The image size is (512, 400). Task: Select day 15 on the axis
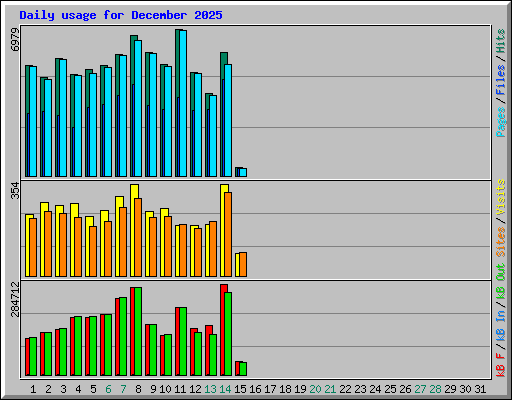240,389
